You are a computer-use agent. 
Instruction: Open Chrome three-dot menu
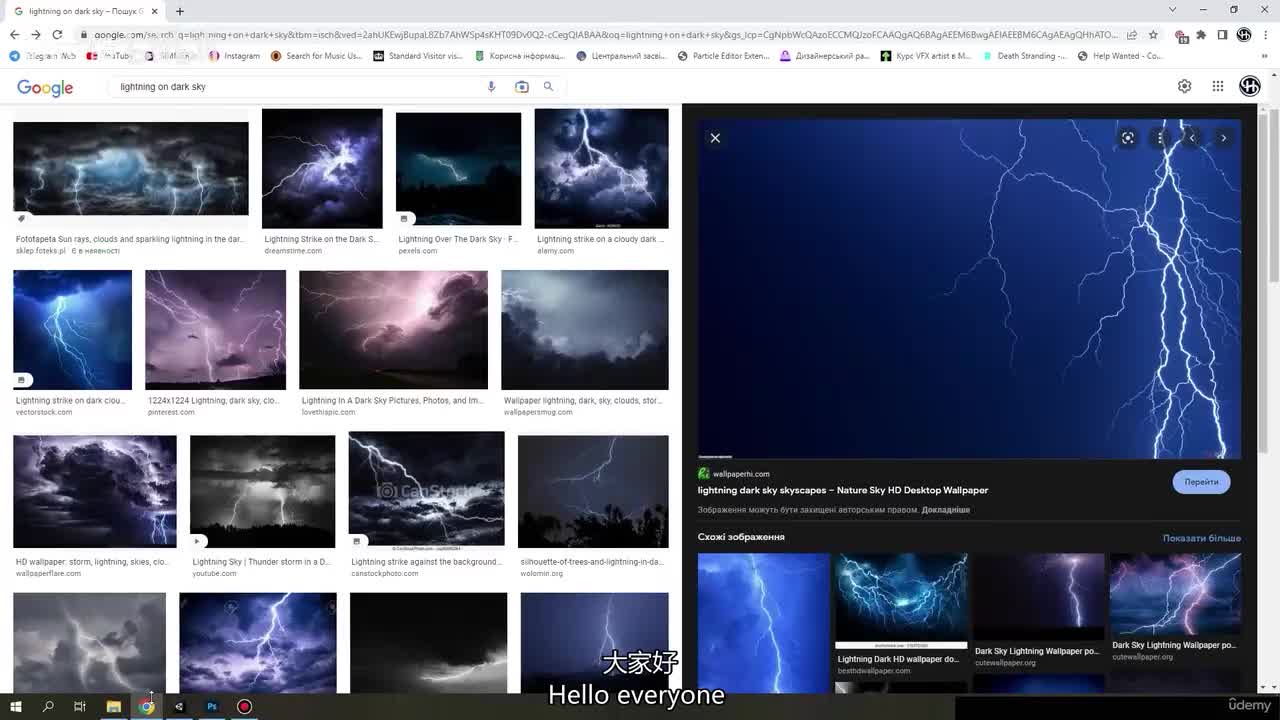[1266, 34]
